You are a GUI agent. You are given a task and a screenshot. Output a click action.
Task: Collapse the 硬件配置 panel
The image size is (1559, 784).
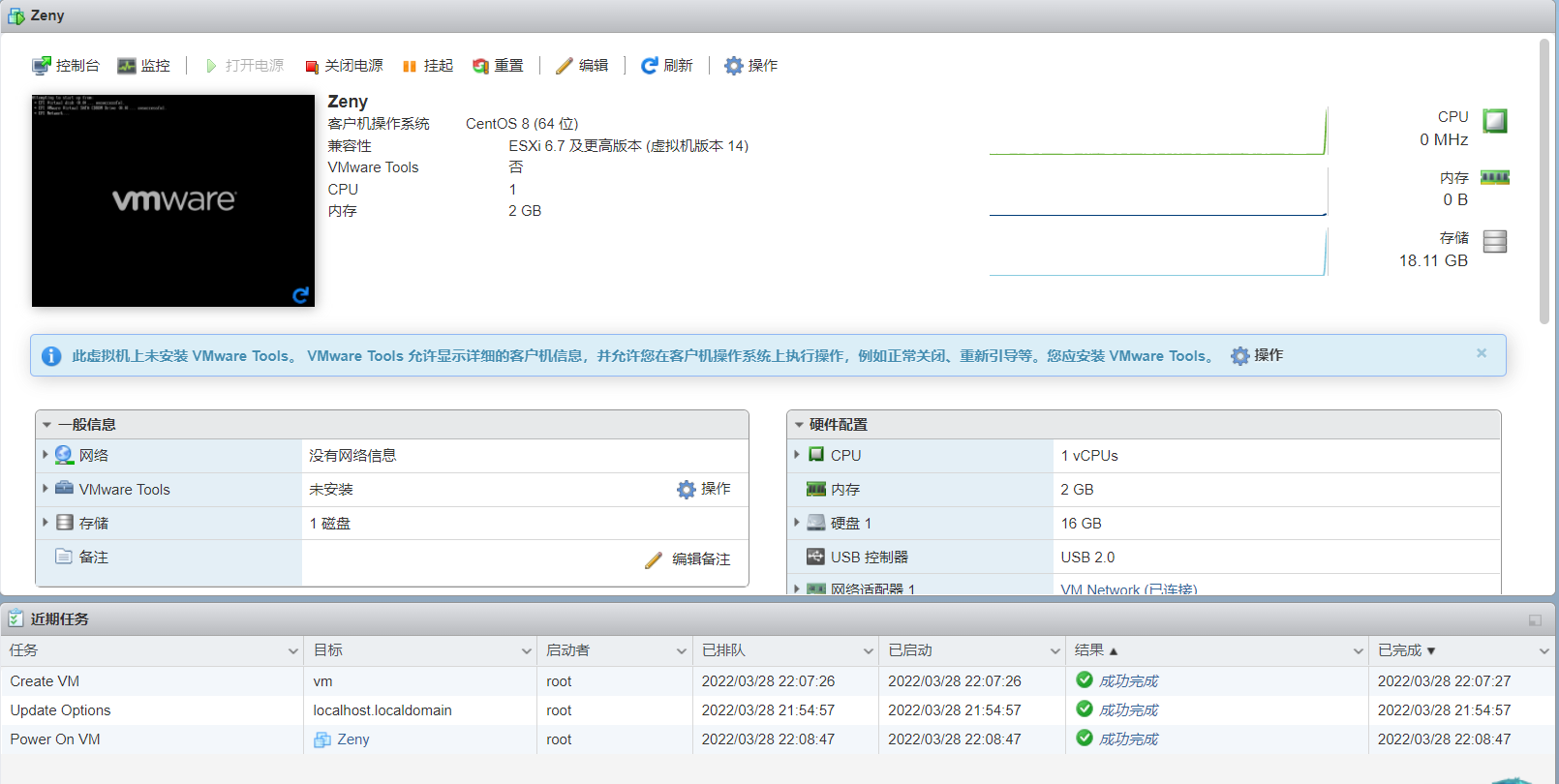pos(799,425)
